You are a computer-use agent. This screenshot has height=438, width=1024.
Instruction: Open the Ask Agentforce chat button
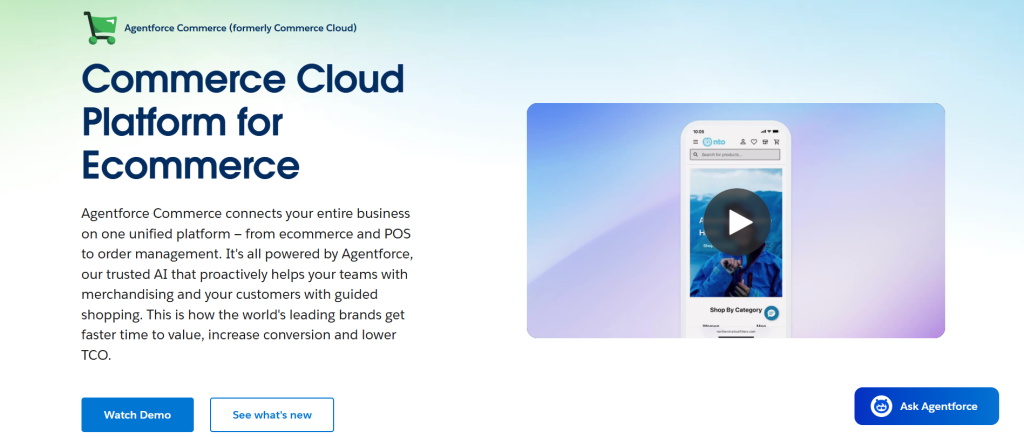(x=926, y=406)
